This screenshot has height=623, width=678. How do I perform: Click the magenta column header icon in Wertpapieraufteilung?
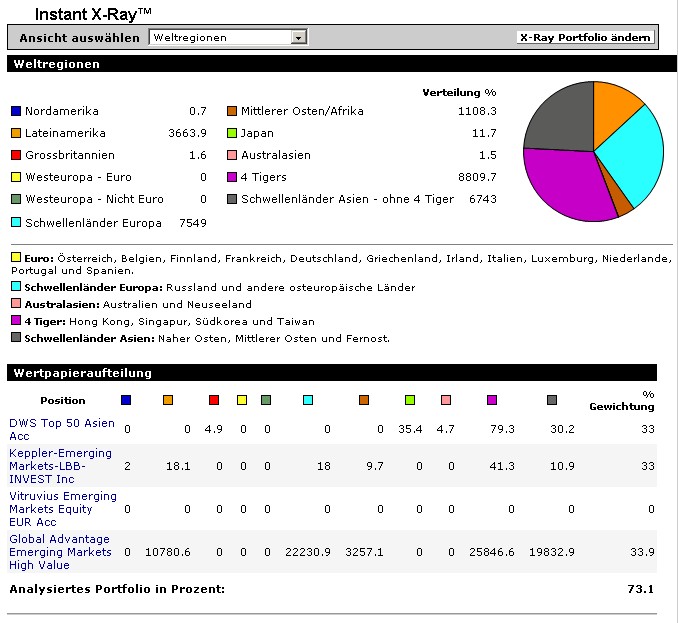[492, 400]
